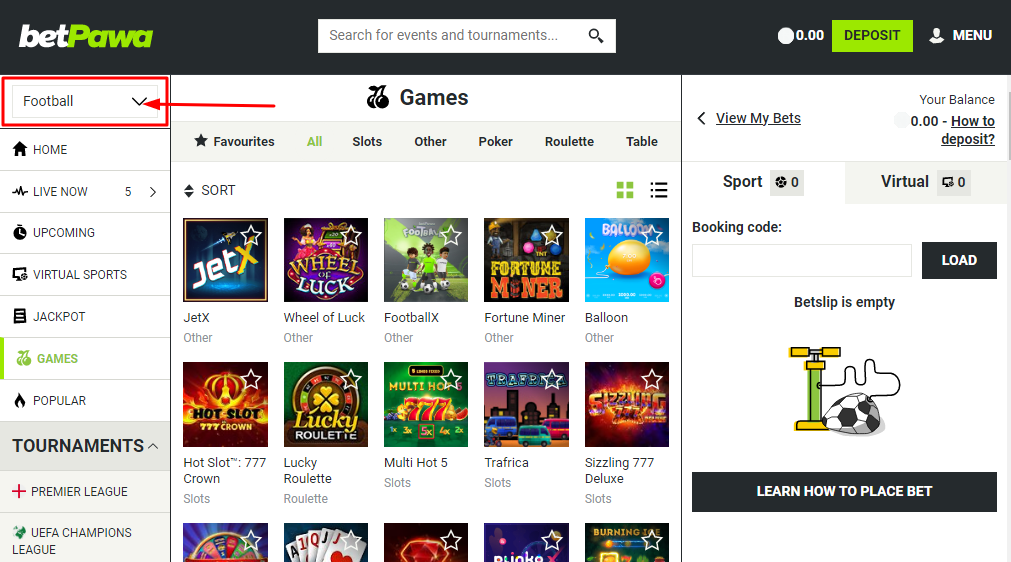
Task: Click the sort arrows icon
Action: (189, 191)
